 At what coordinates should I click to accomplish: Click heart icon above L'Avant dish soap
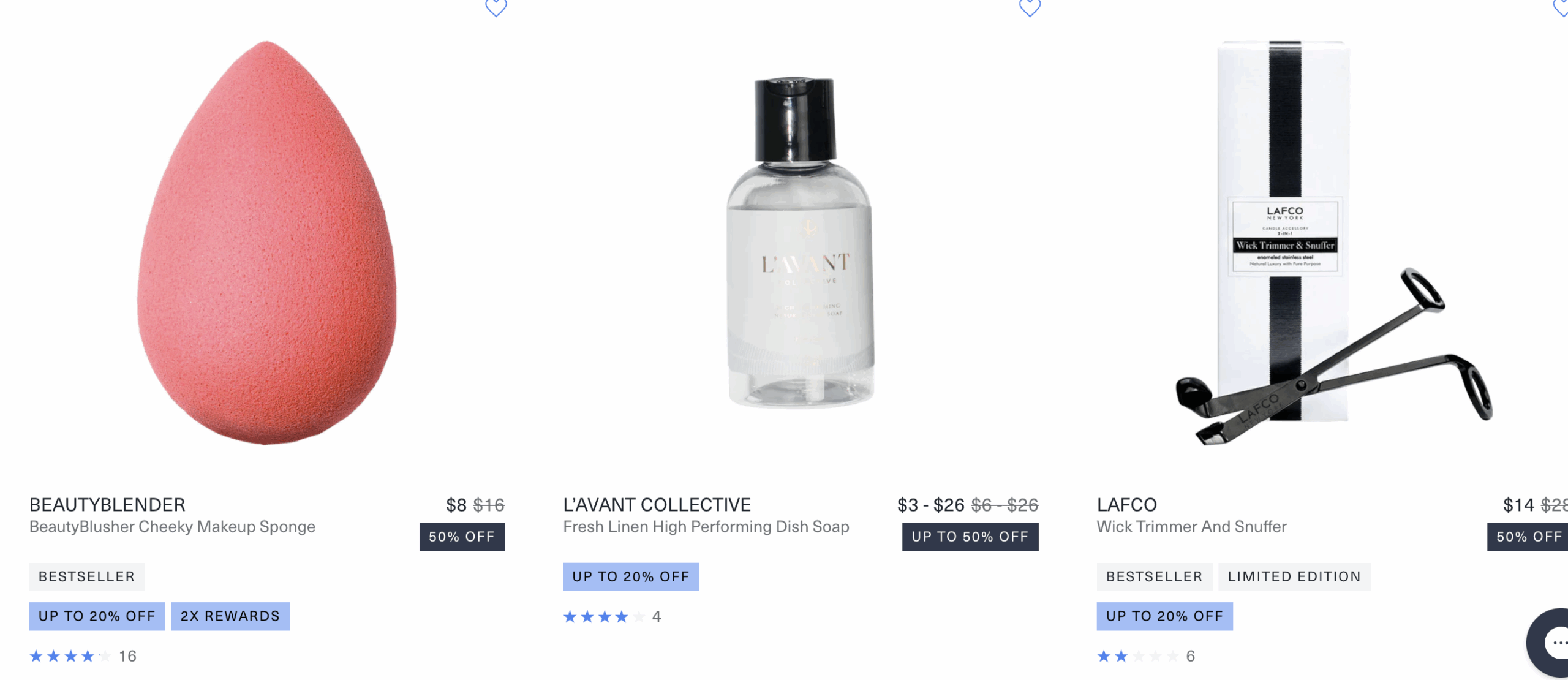click(x=1030, y=7)
